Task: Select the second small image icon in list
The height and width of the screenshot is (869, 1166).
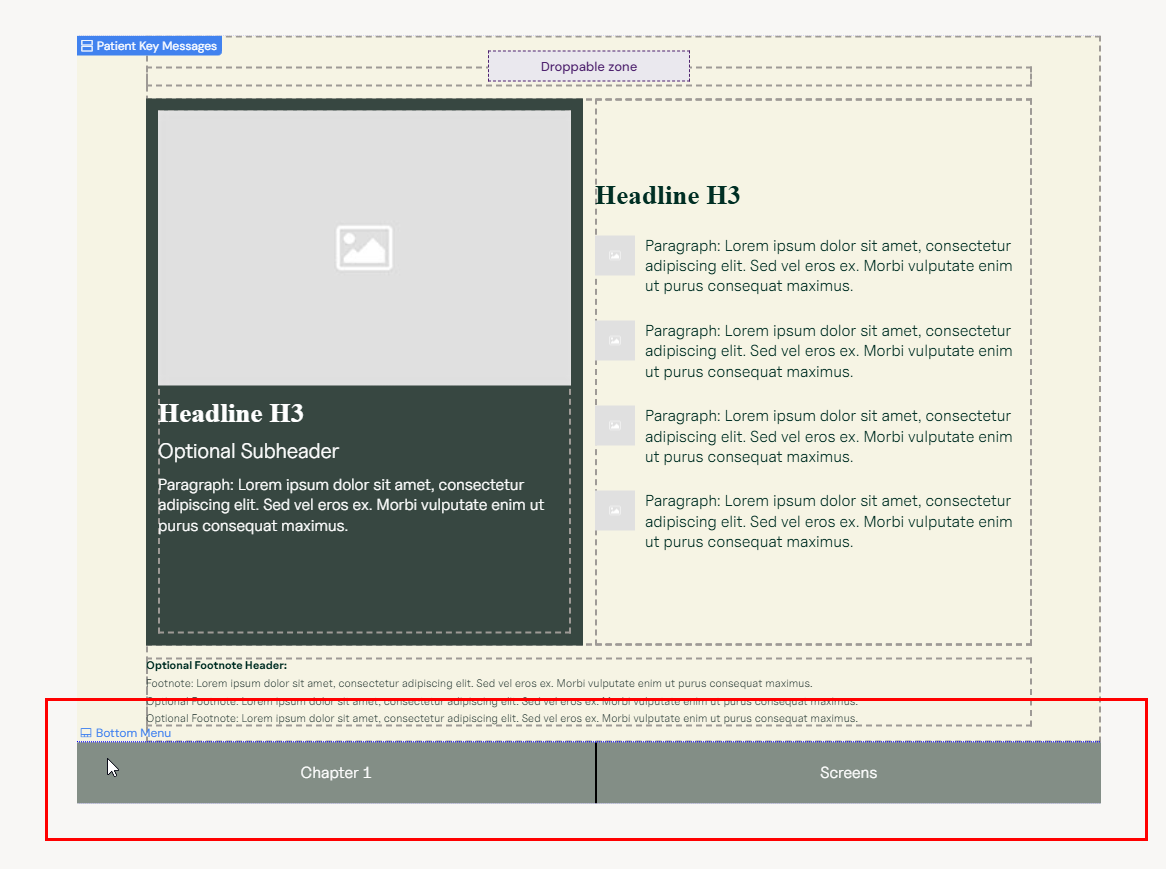Action: coord(615,341)
